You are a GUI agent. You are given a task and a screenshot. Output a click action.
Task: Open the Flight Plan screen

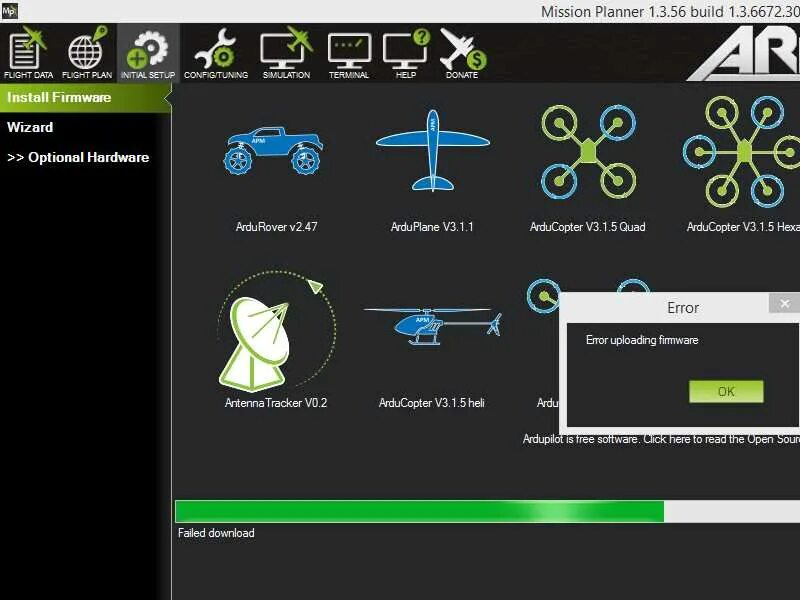pos(87,54)
